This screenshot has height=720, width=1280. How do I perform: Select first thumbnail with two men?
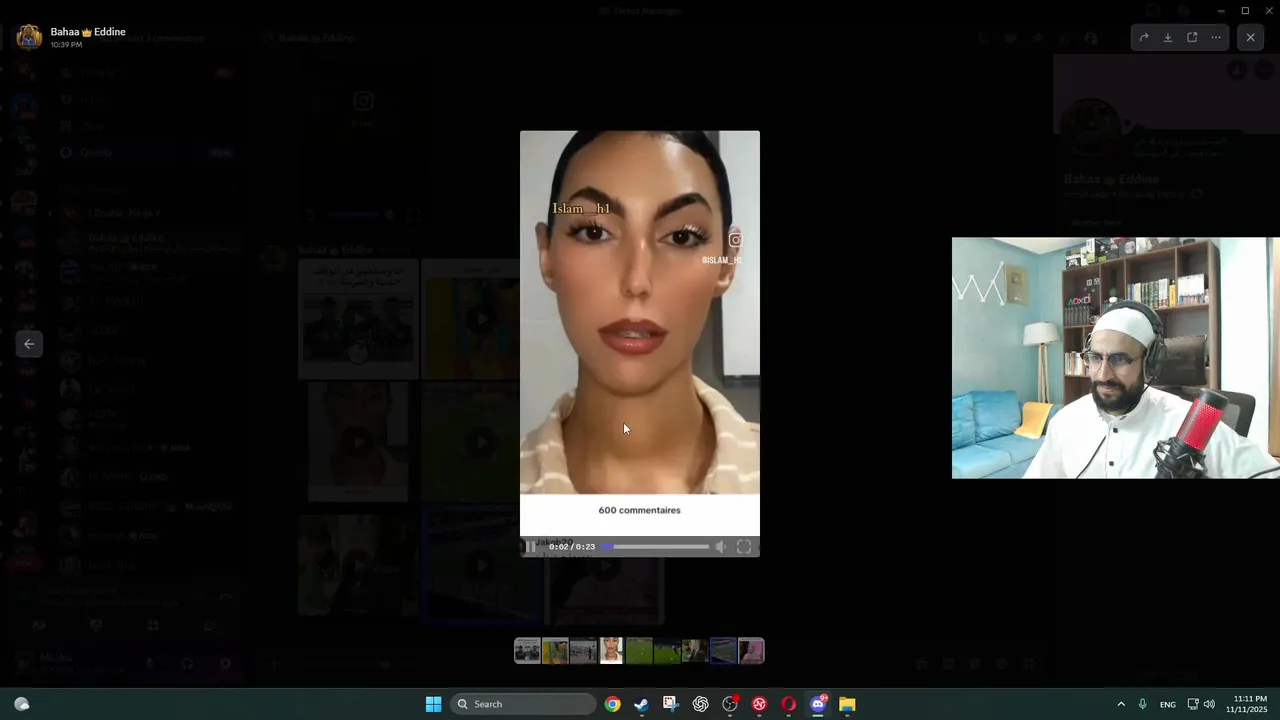click(x=527, y=651)
